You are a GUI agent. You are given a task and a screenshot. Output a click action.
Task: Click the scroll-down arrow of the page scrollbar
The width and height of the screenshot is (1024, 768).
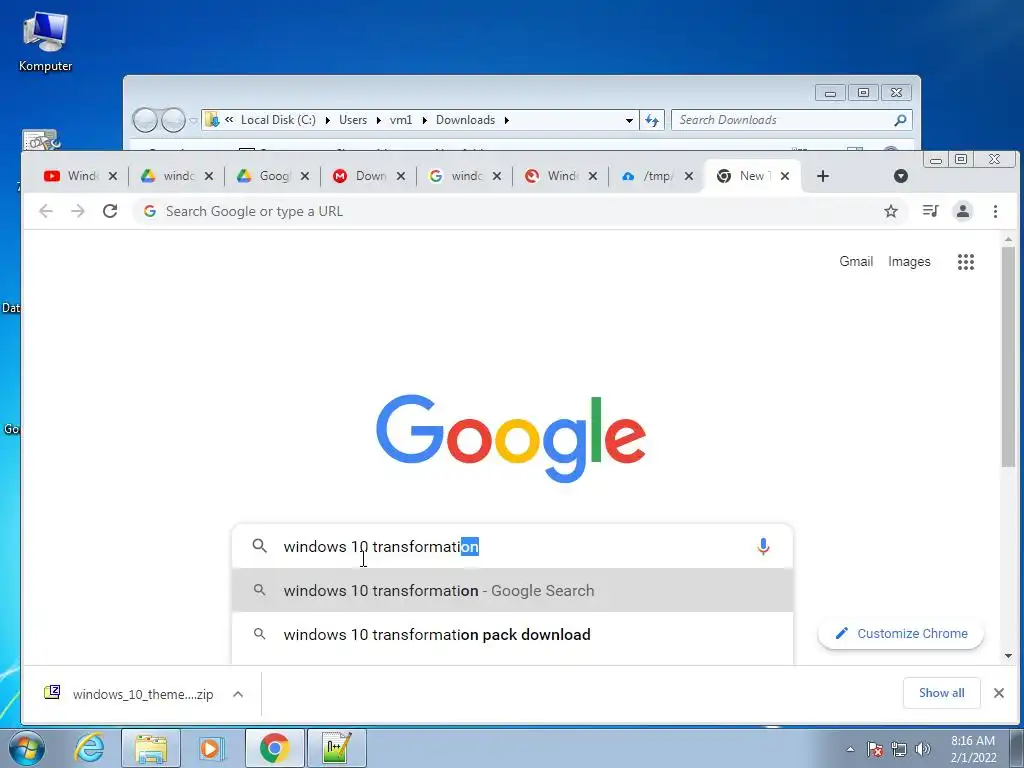click(x=1008, y=655)
